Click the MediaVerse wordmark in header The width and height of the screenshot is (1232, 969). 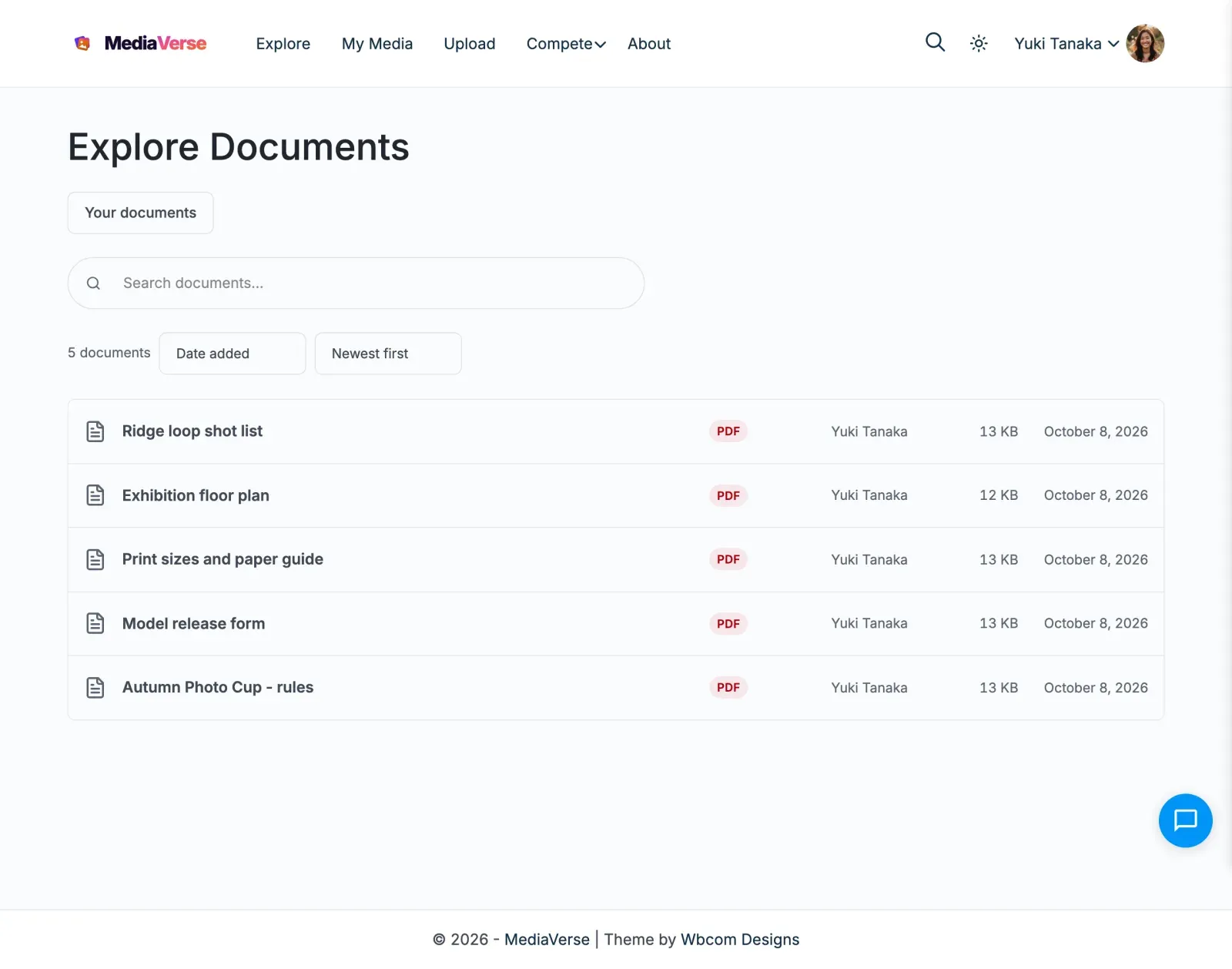(x=156, y=43)
